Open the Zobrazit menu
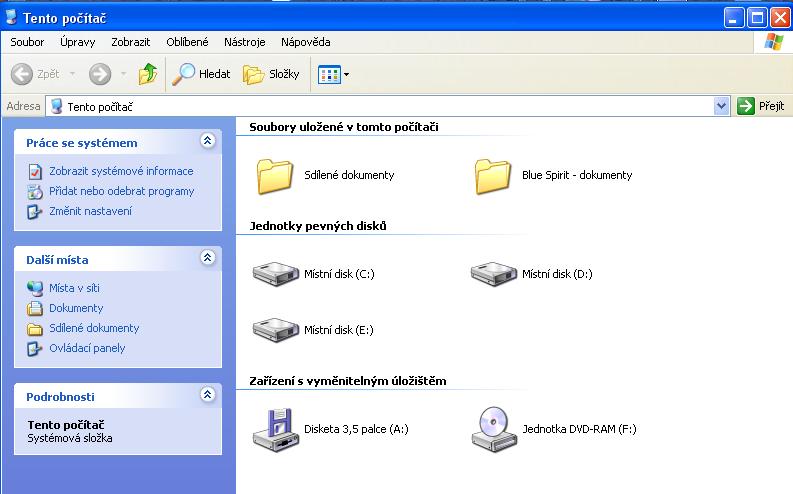 [x=132, y=42]
